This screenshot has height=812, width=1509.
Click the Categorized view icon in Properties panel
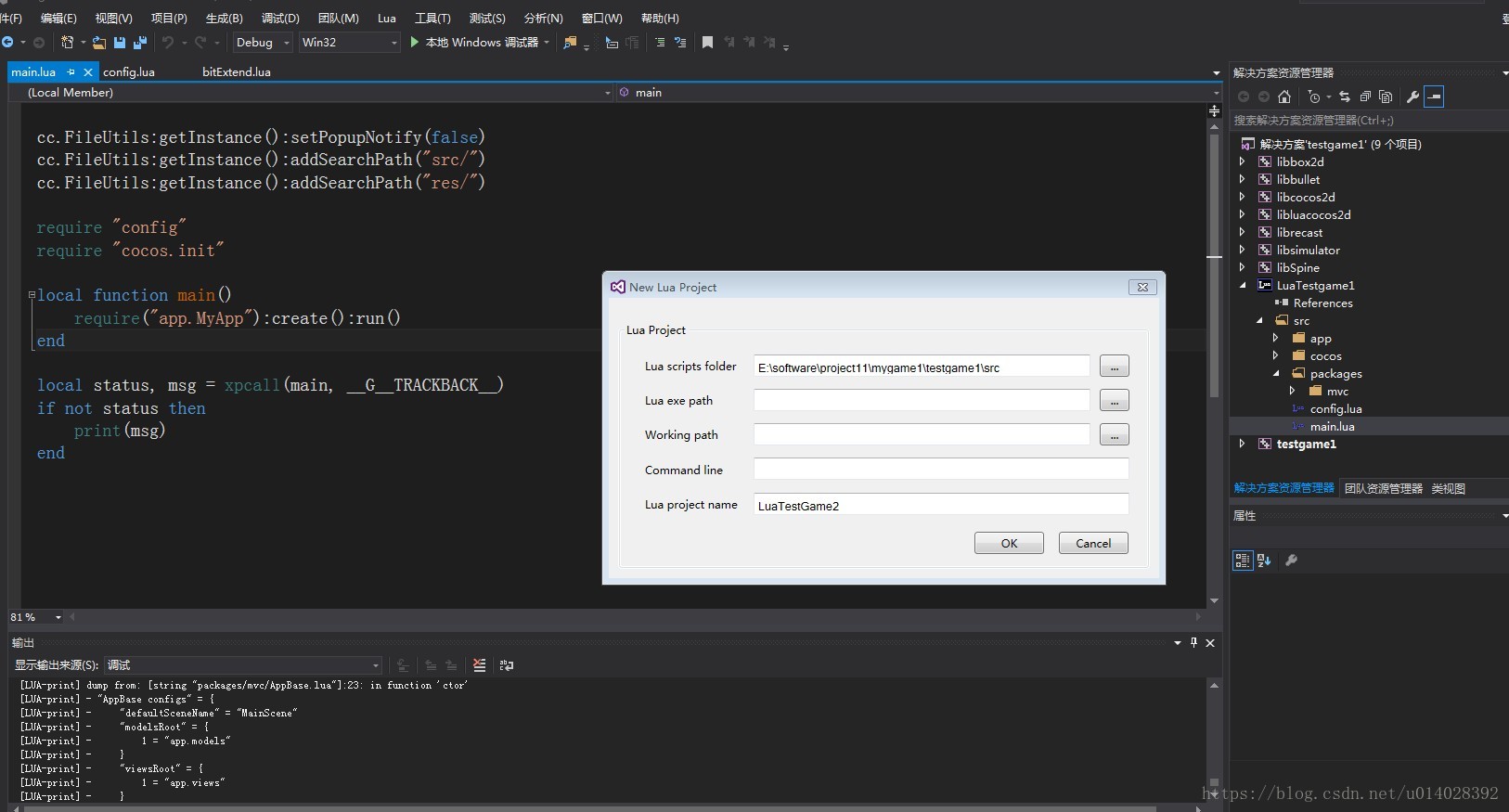(1242, 561)
